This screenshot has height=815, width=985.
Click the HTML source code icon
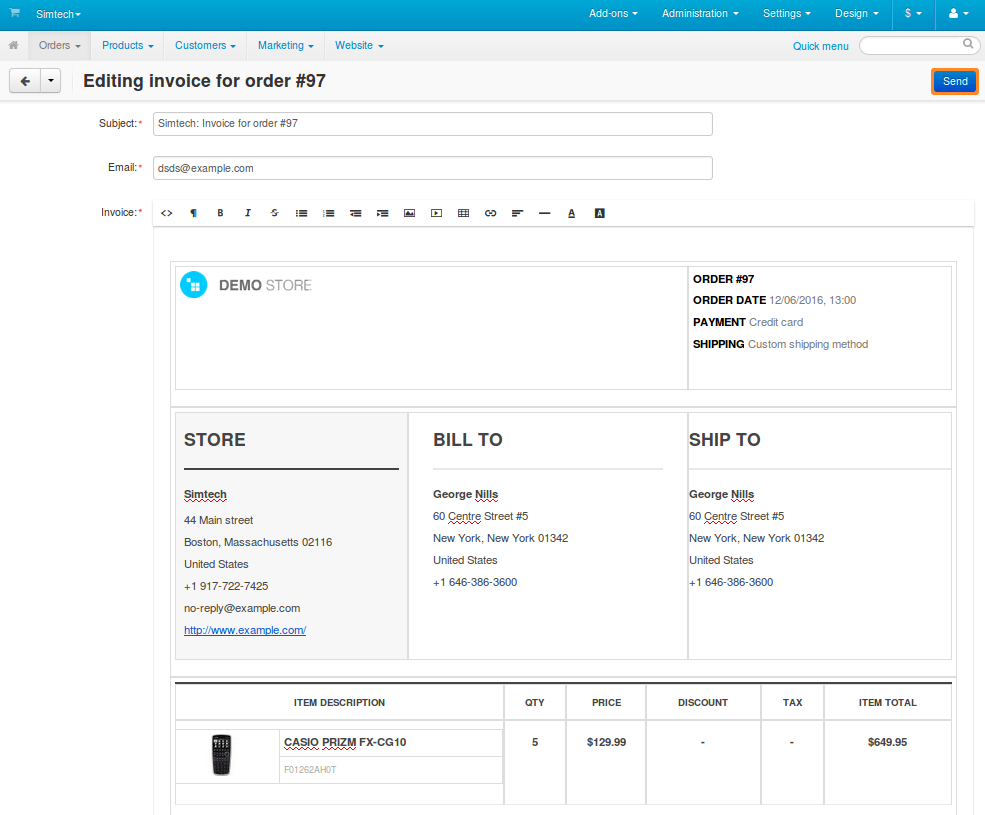[x=166, y=213]
